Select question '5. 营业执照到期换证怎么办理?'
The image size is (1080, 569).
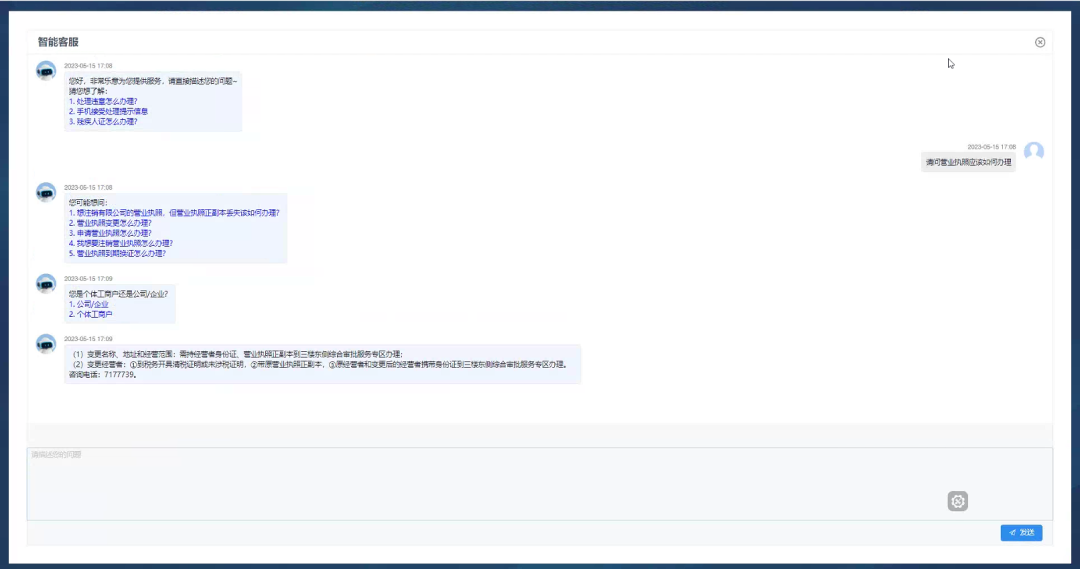[x=117, y=254]
